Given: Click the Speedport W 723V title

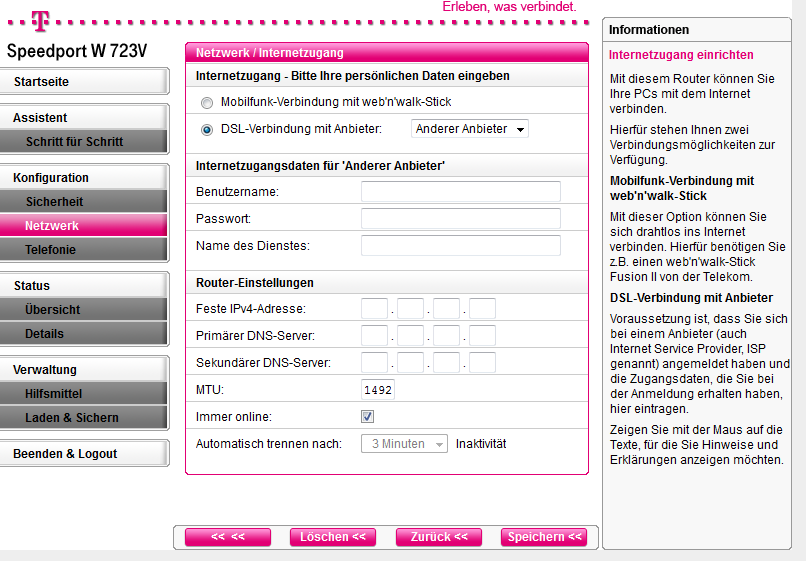Looking at the screenshot, I should [77, 51].
